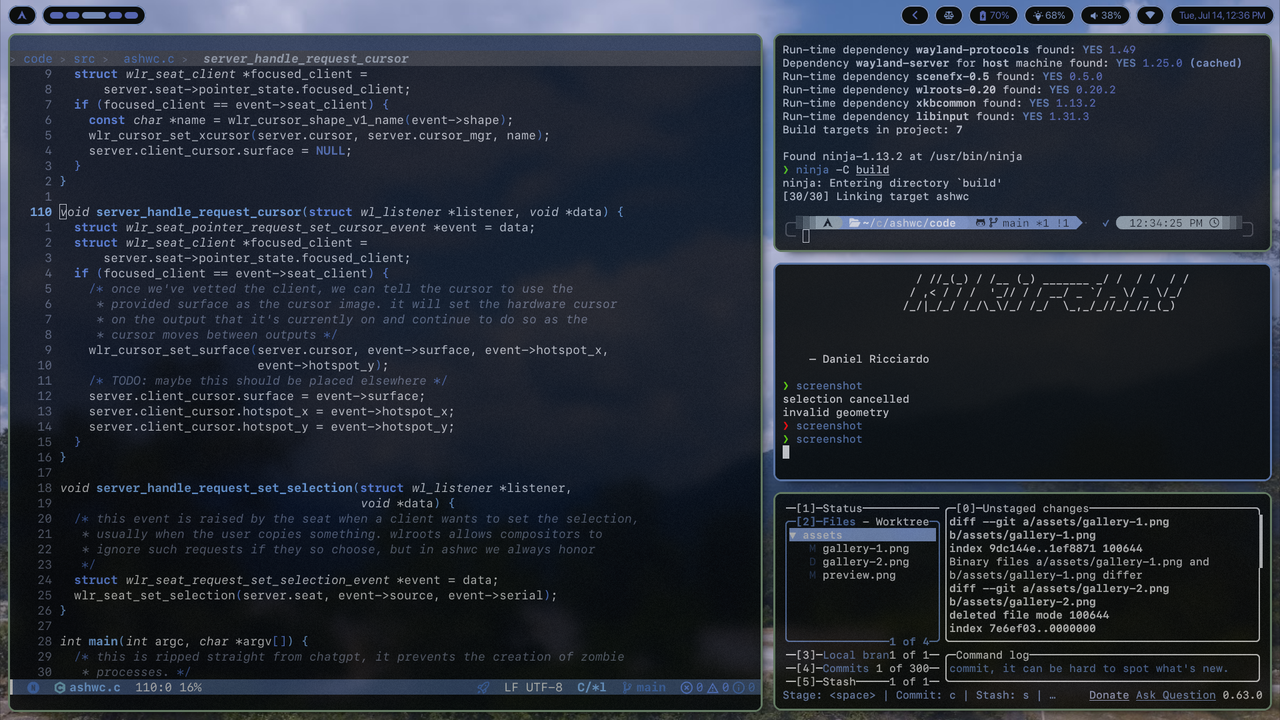Click the rocket icon in statusline
Viewport: 1280px width, 720px height.
coord(484,688)
